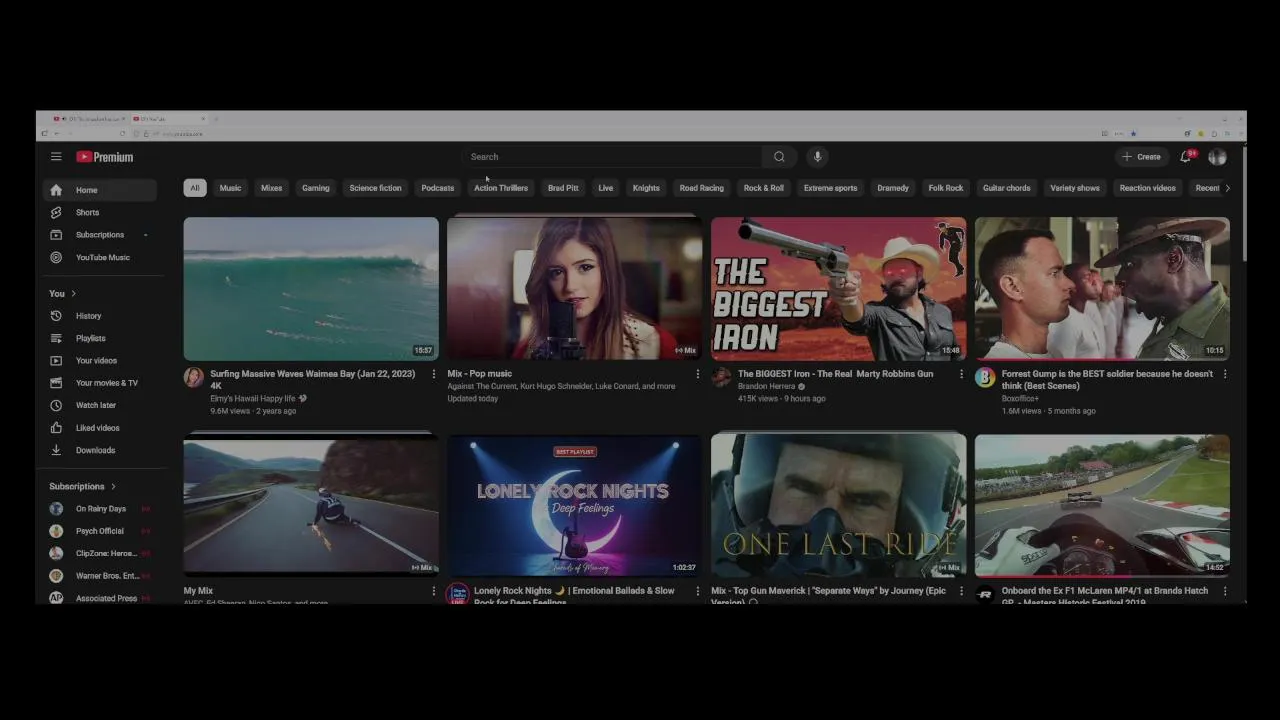This screenshot has width=1280, height=720.
Task: Open Your videos
Action: pyautogui.click(x=100, y=360)
